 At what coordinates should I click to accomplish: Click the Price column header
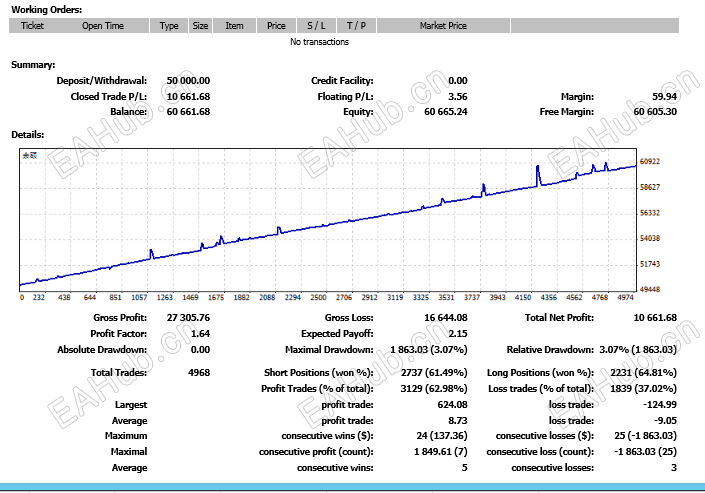coord(276,26)
